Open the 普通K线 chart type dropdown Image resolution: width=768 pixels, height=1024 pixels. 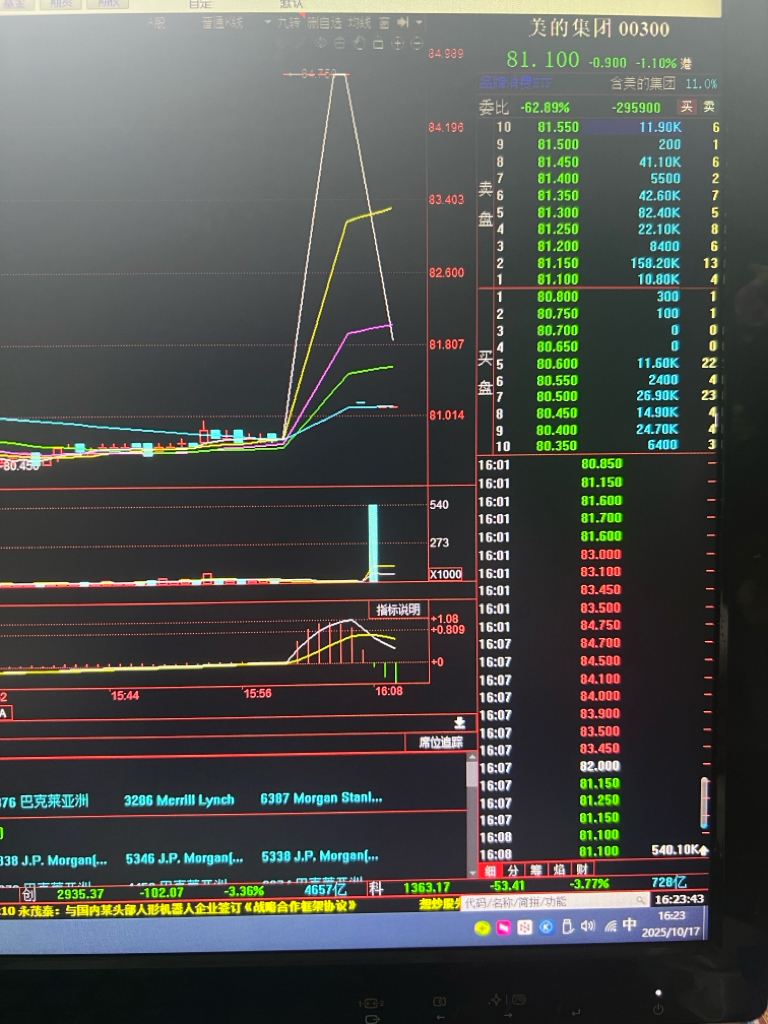click(267, 23)
